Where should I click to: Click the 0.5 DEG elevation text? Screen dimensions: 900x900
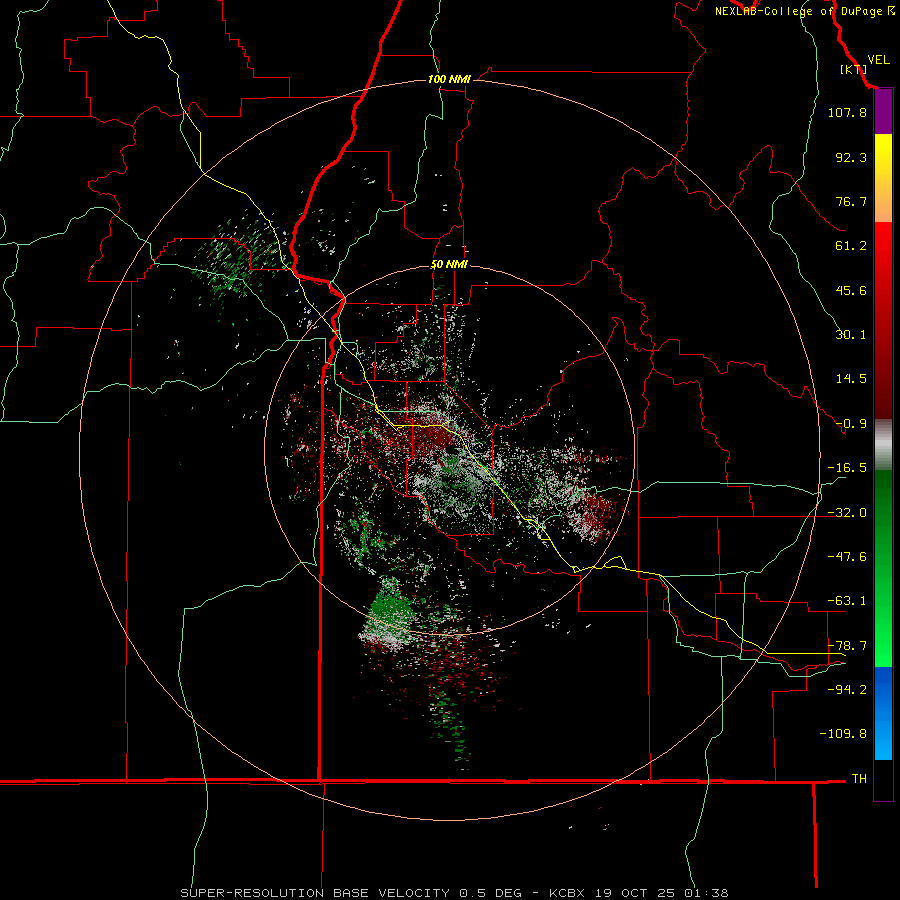pyautogui.click(x=491, y=893)
